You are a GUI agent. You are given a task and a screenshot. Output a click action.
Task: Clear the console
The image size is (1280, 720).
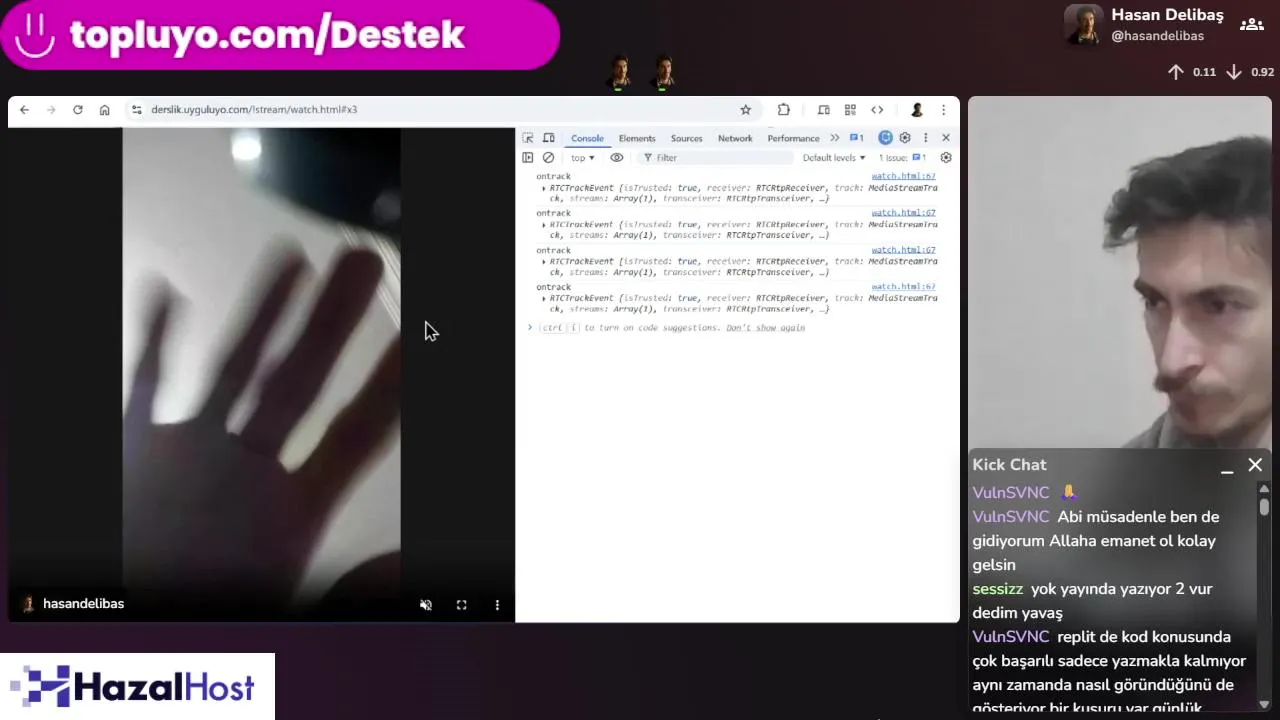tap(548, 158)
